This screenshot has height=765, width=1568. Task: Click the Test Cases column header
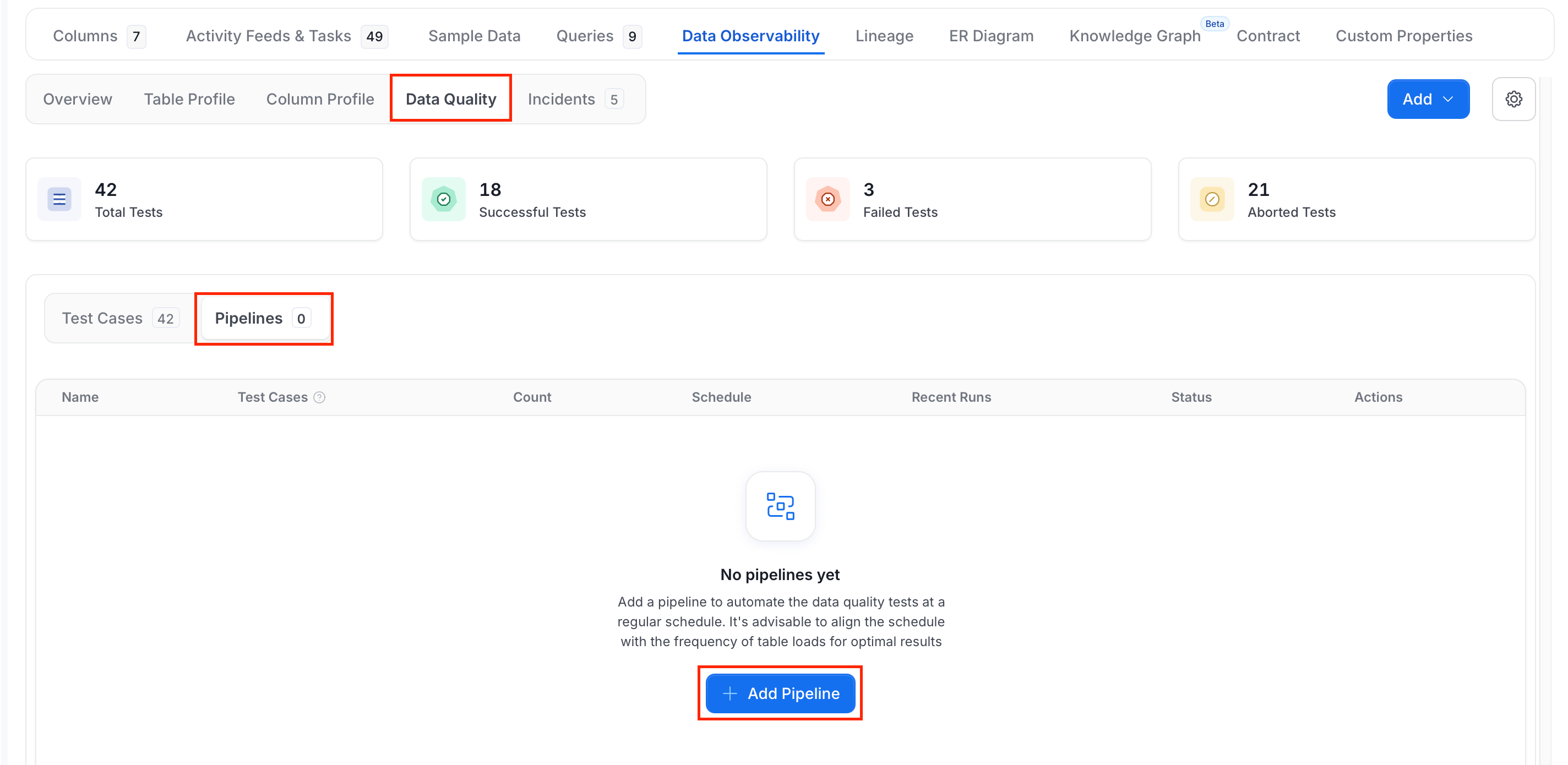click(x=273, y=397)
